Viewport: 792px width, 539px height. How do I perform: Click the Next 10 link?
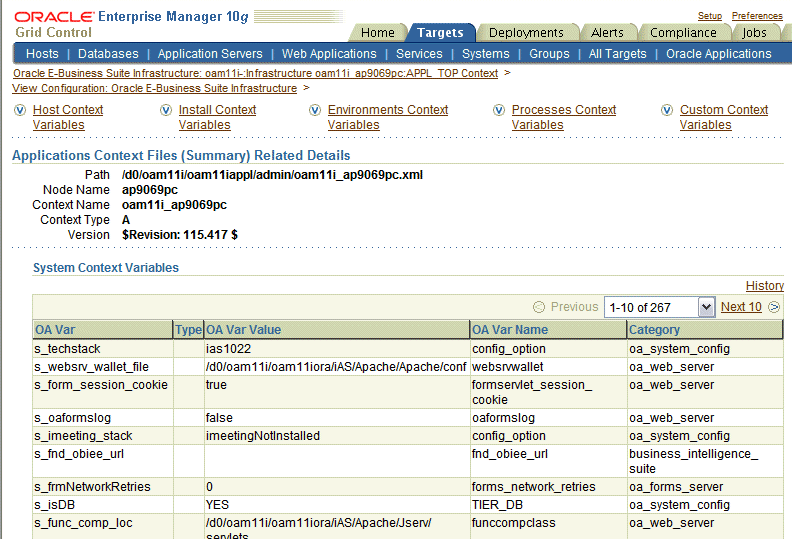tap(741, 307)
